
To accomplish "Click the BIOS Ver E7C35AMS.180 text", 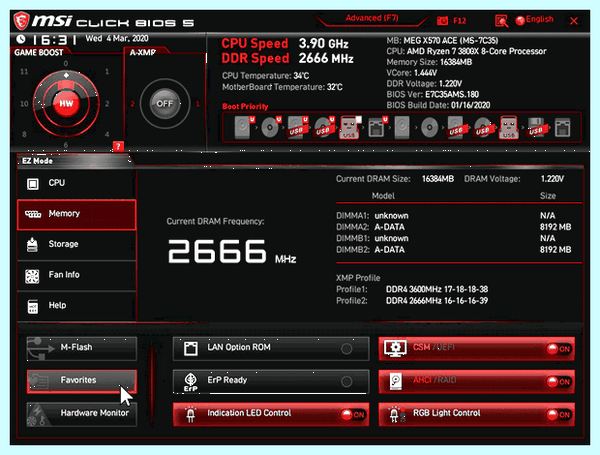I will [432, 95].
